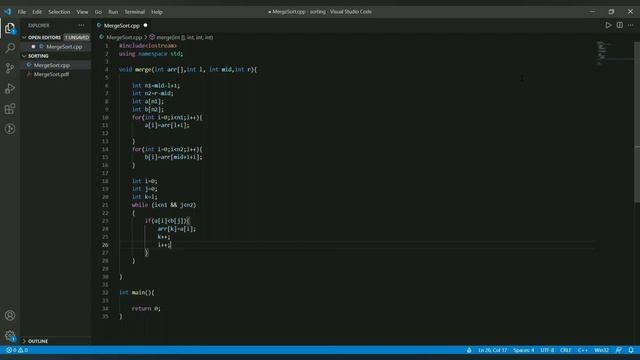Click unsaved dot on MergeSort.cpp tab
This screenshot has width=640, height=360.
(x=145, y=25)
